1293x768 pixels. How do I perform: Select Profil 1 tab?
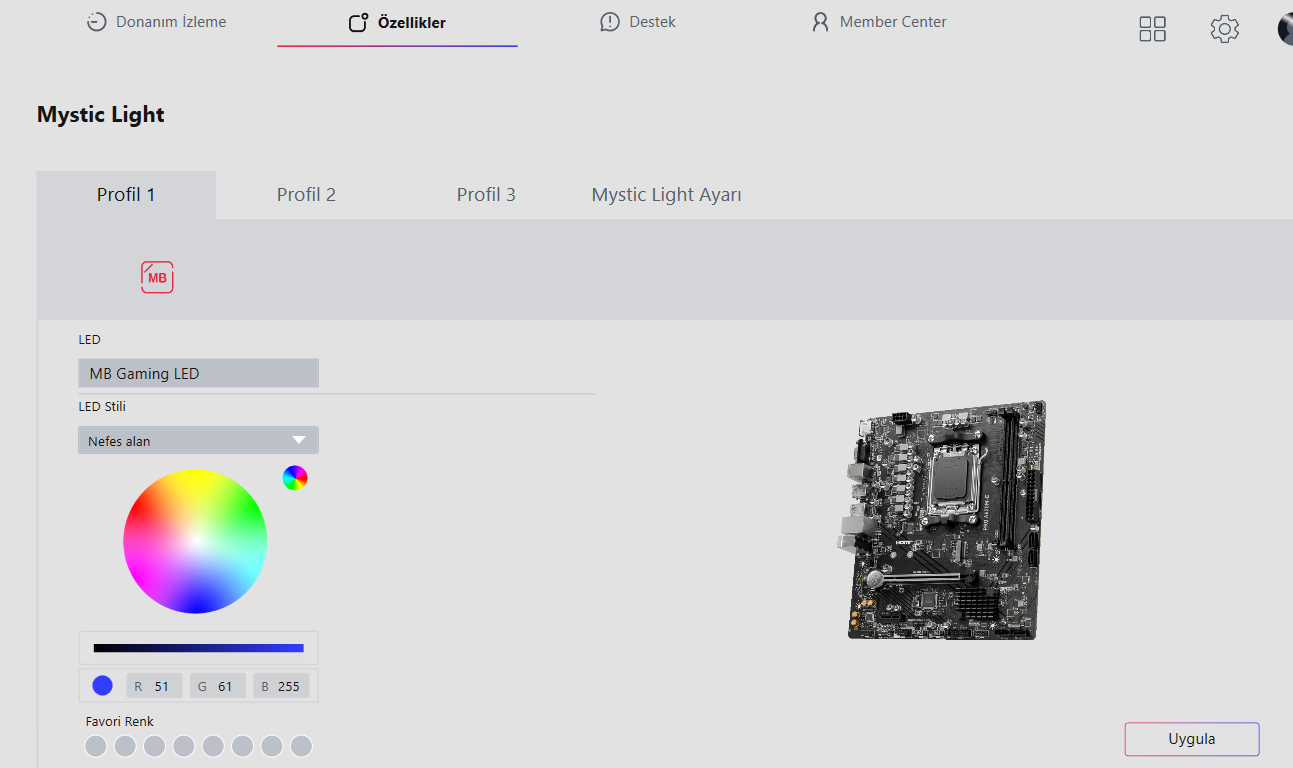click(126, 195)
